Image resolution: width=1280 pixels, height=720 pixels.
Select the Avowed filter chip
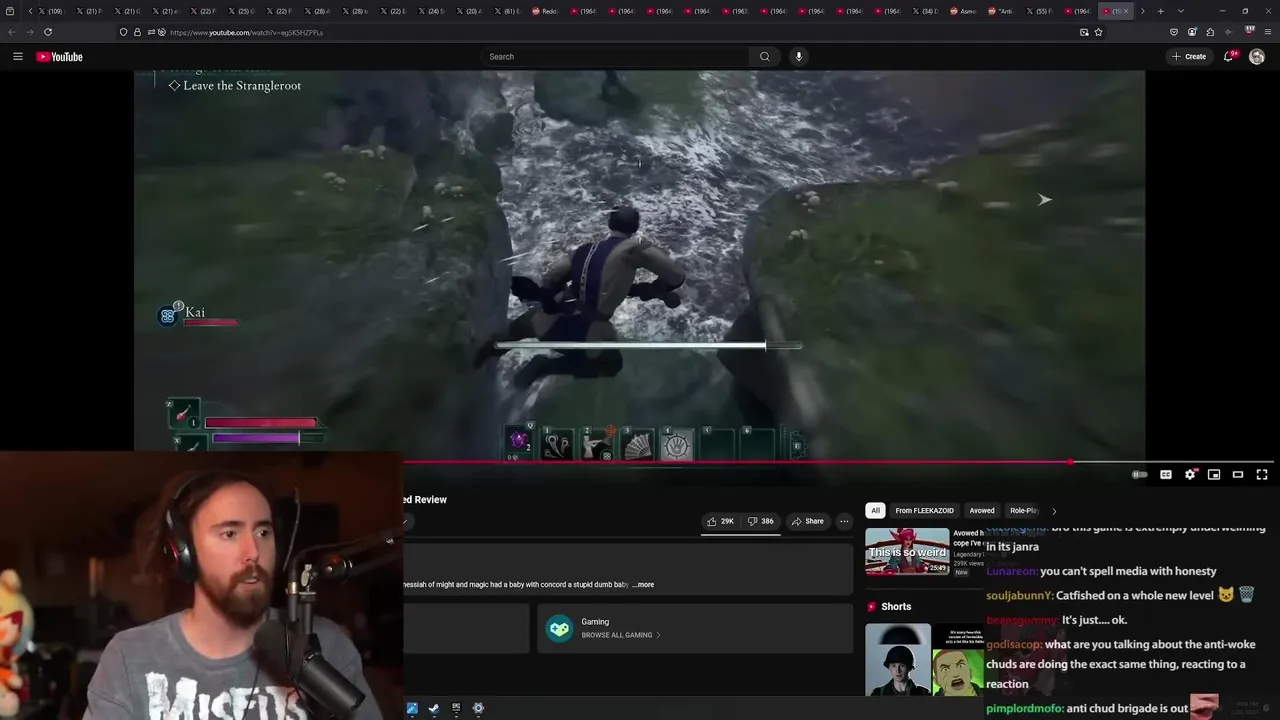point(982,511)
